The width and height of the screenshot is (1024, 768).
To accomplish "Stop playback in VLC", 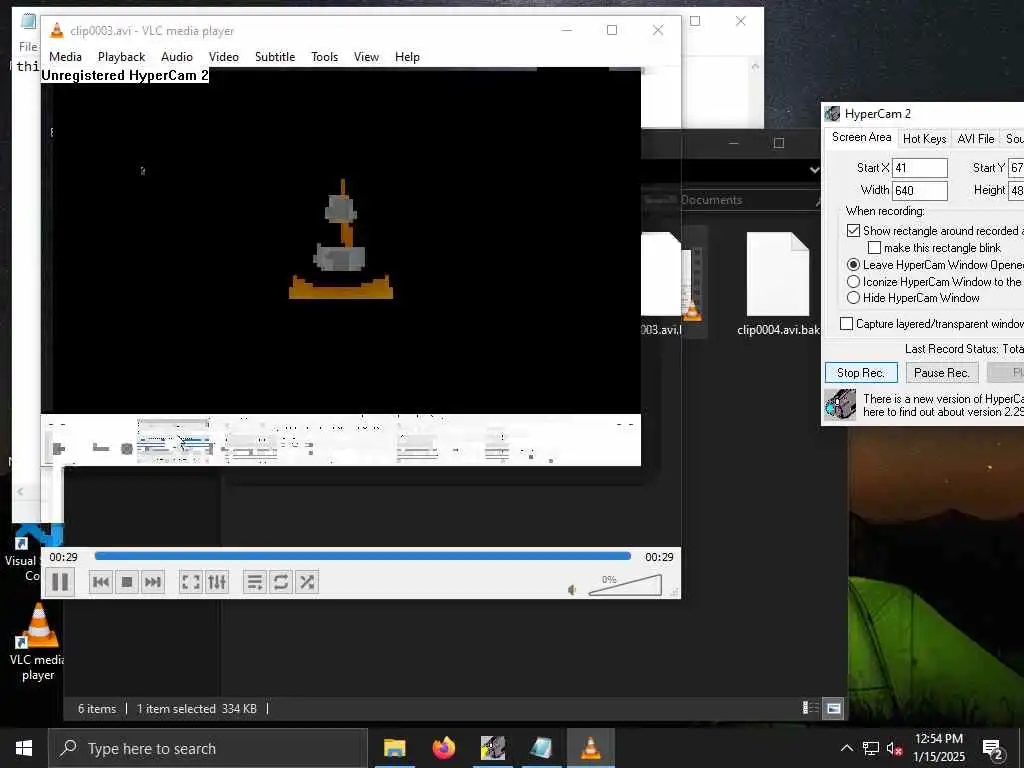I will 127,582.
